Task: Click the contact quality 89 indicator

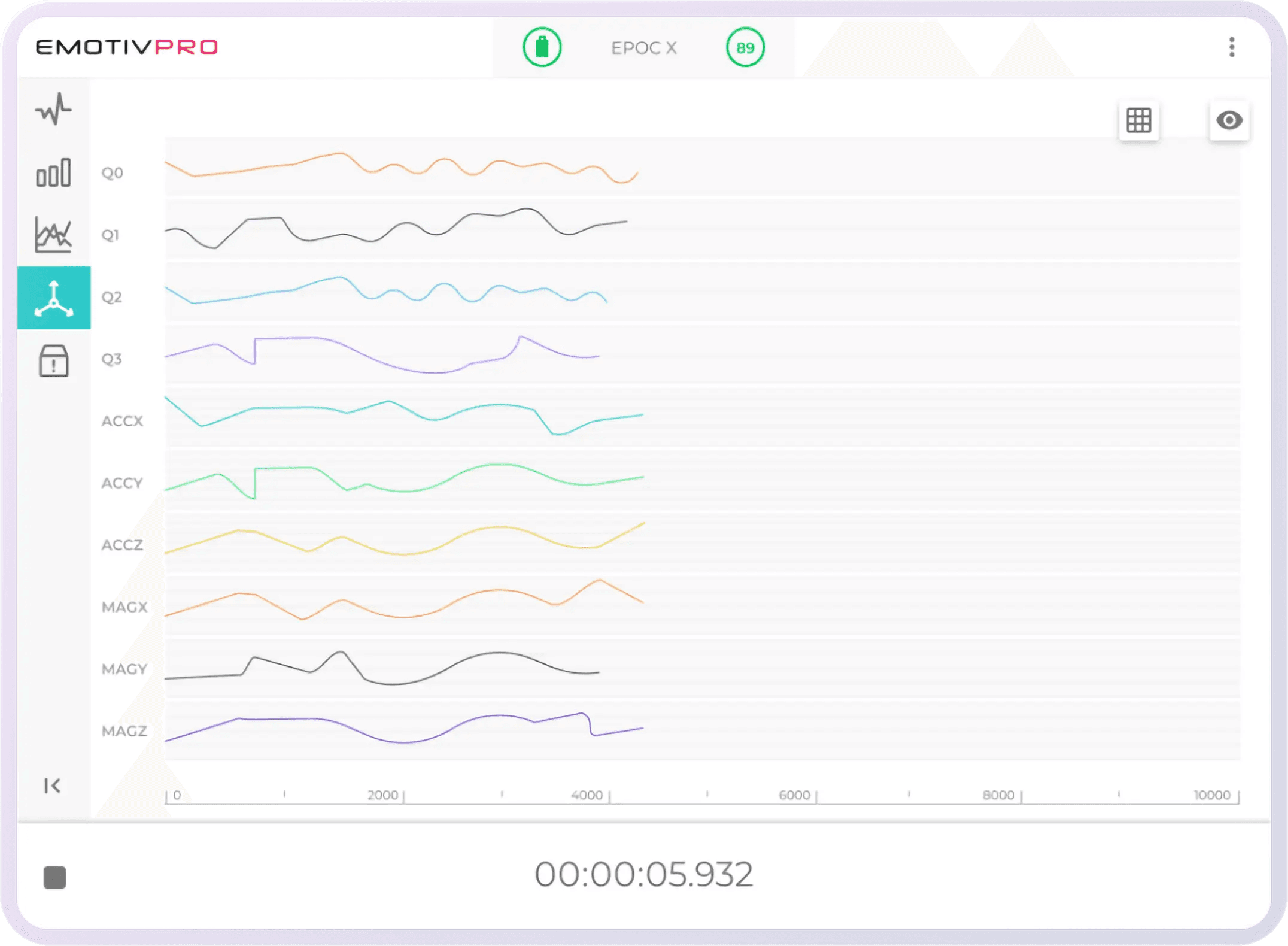Action: pyautogui.click(x=745, y=47)
